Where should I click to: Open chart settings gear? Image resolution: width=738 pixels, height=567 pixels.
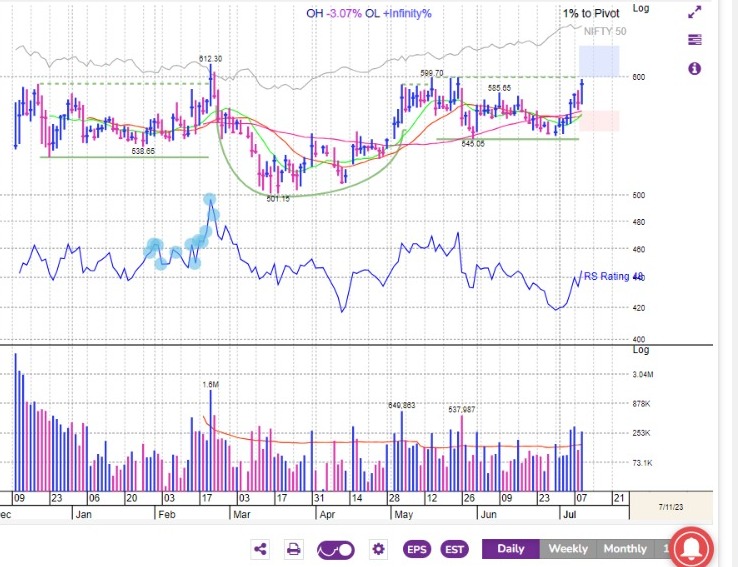[378, 549]
